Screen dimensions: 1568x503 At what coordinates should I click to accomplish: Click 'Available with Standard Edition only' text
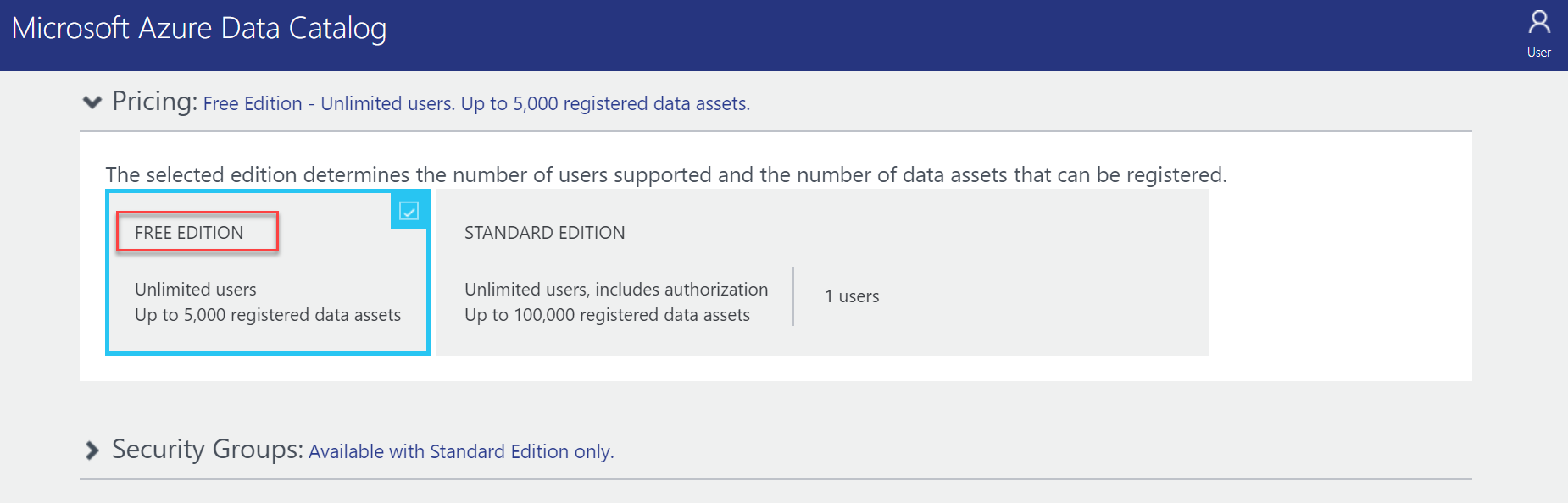tap(461, 452)
